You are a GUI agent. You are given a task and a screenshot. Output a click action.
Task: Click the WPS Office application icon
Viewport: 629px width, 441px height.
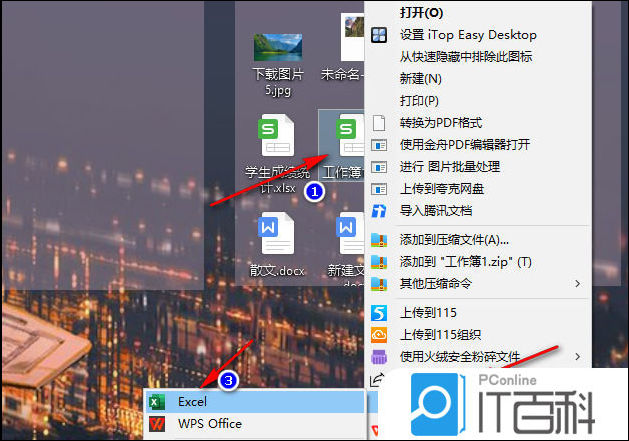tap(157, 424)
